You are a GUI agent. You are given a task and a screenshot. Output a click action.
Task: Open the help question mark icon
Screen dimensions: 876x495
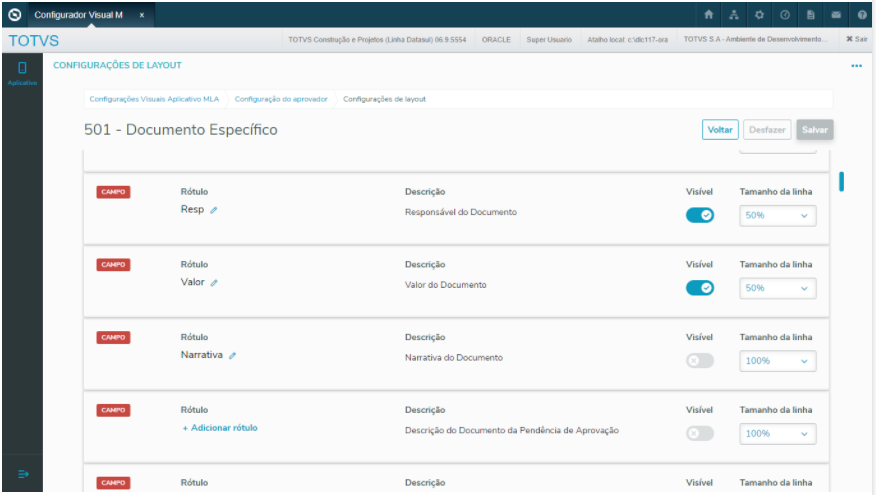(x=861, y=15)
